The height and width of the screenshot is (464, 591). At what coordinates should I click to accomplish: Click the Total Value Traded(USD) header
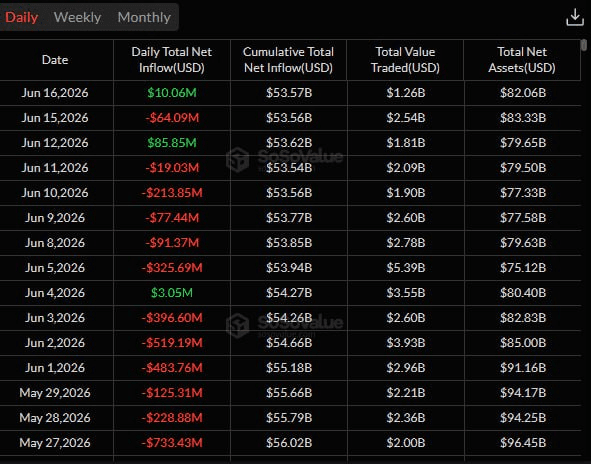point(405,60)
